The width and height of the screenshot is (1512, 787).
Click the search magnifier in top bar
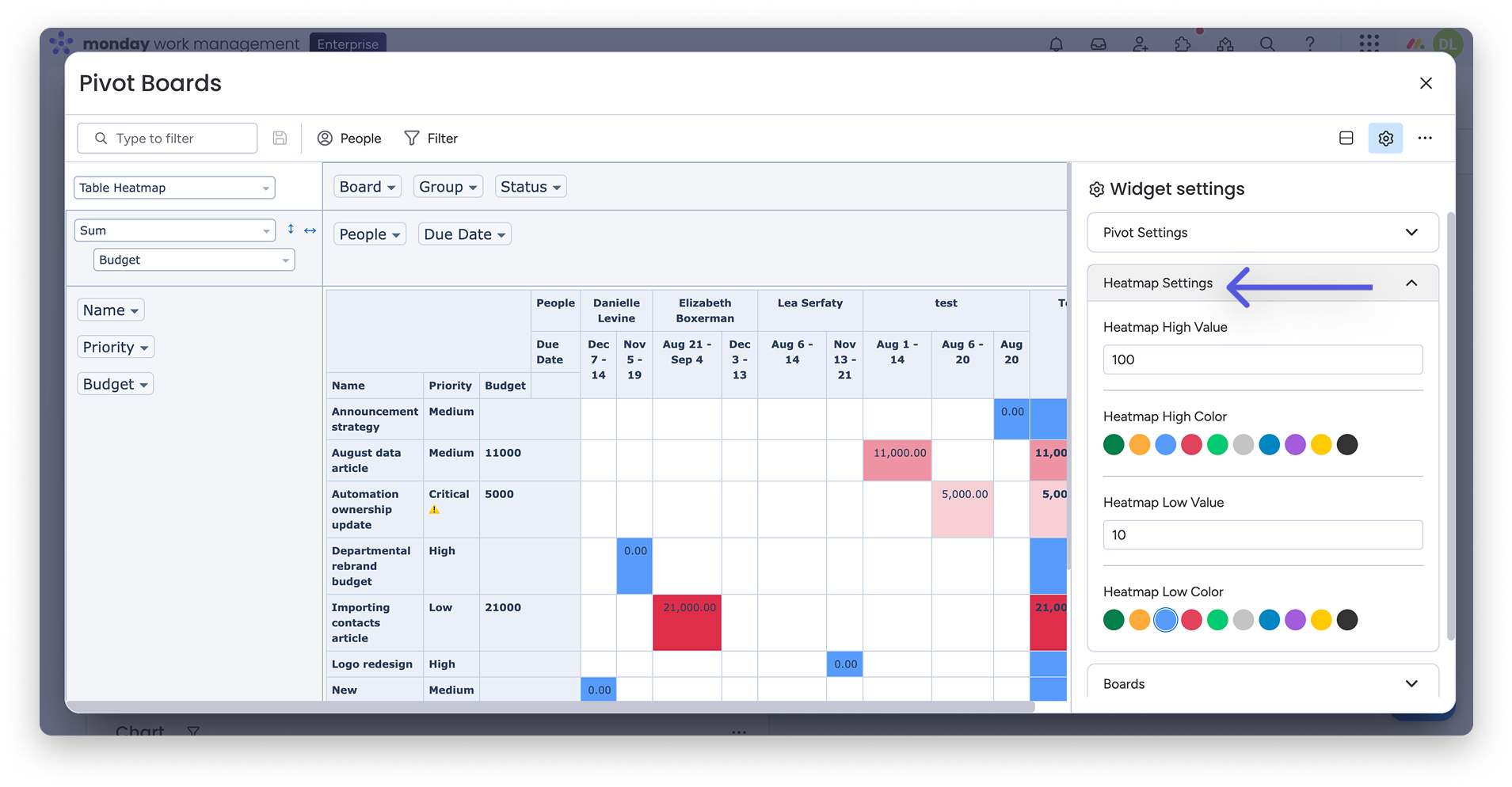[1267, 44]
